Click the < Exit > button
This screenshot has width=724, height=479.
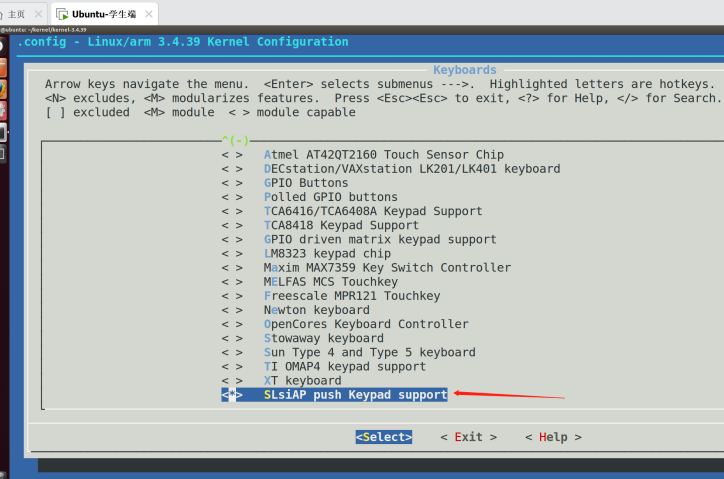(469, 437)
